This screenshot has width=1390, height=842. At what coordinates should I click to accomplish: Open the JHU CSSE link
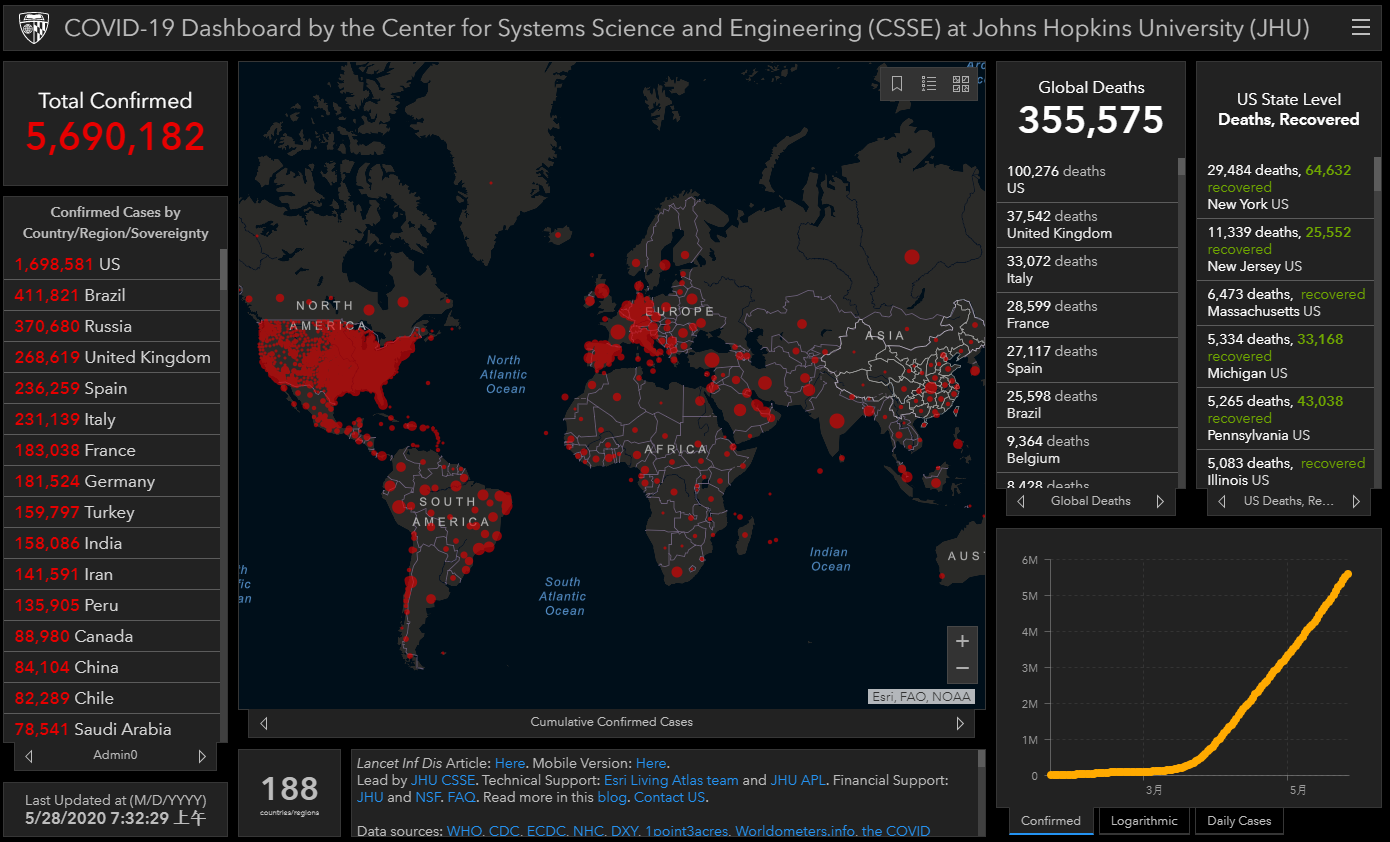click(443, 780)
